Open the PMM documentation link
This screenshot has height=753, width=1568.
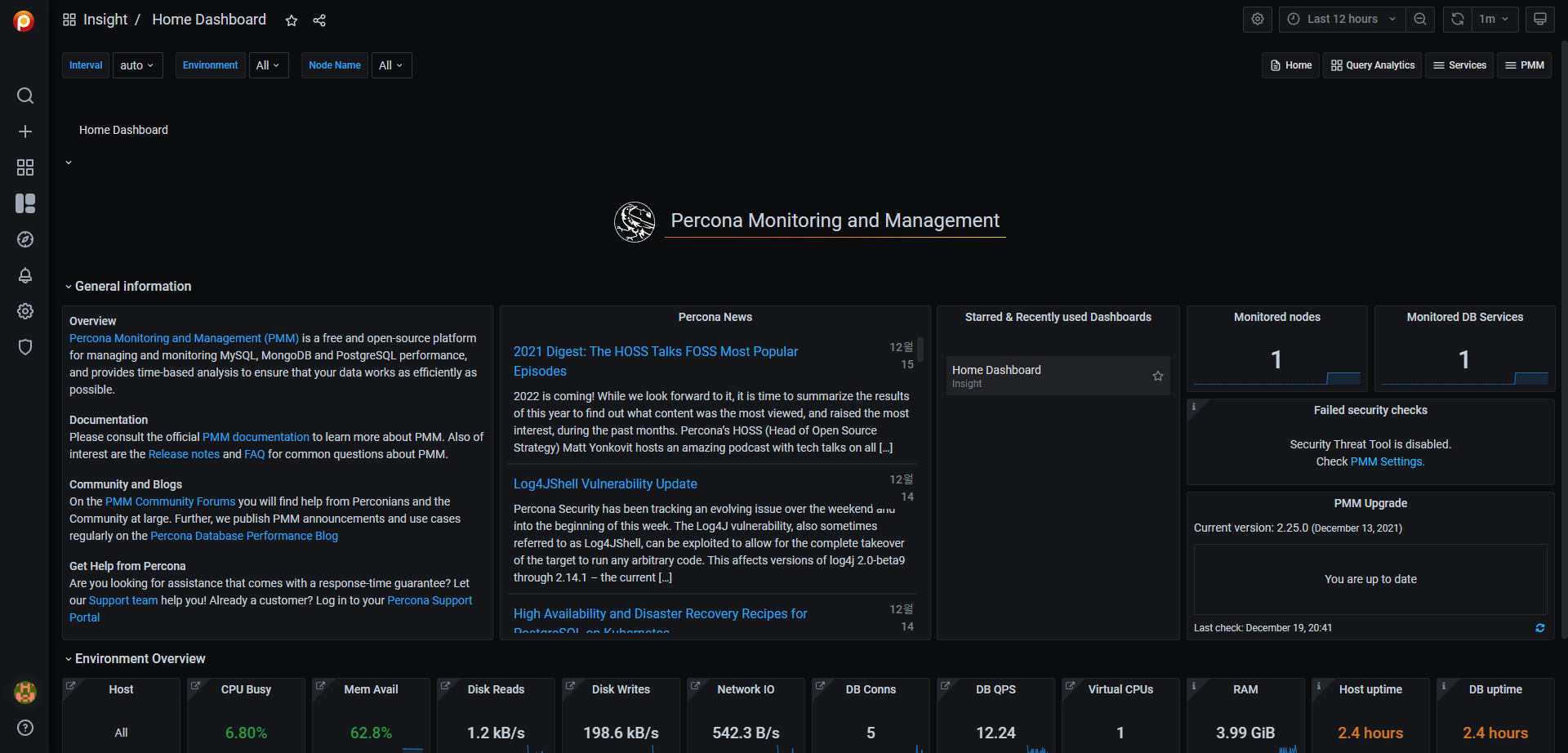pos(256,437)
